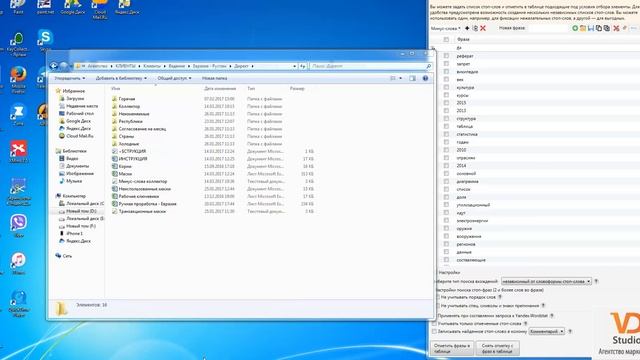Screen dimensions: 640x360
Task: Open the Минус-слова list dropdown
Action: point(445,29)
